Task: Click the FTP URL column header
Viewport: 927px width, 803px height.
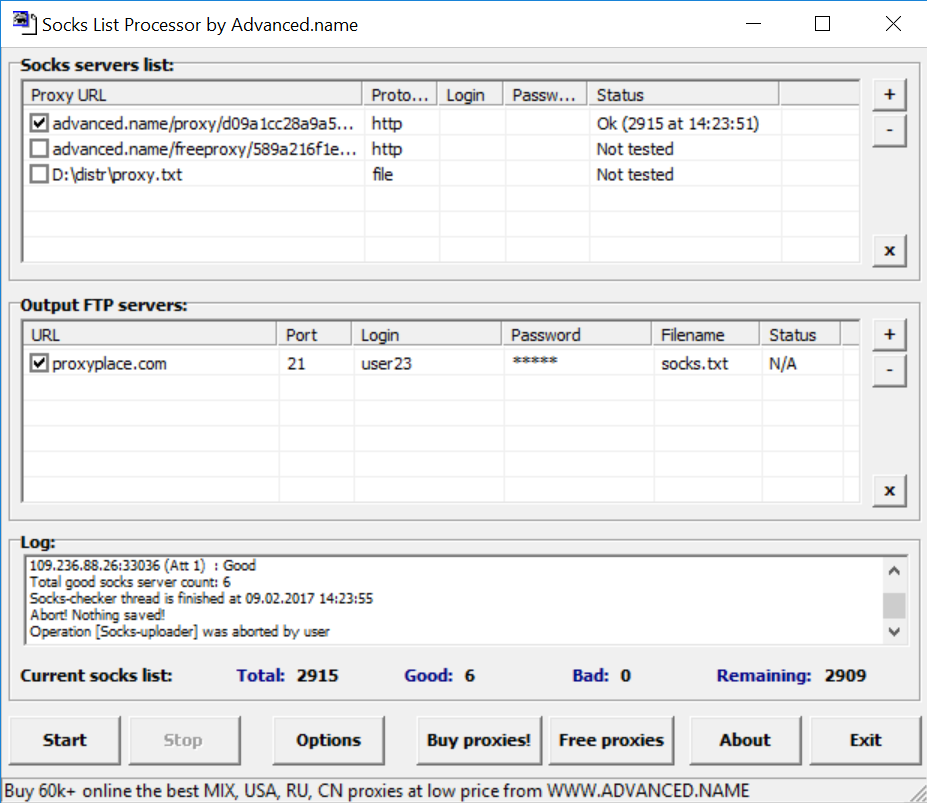Action: 150,335
